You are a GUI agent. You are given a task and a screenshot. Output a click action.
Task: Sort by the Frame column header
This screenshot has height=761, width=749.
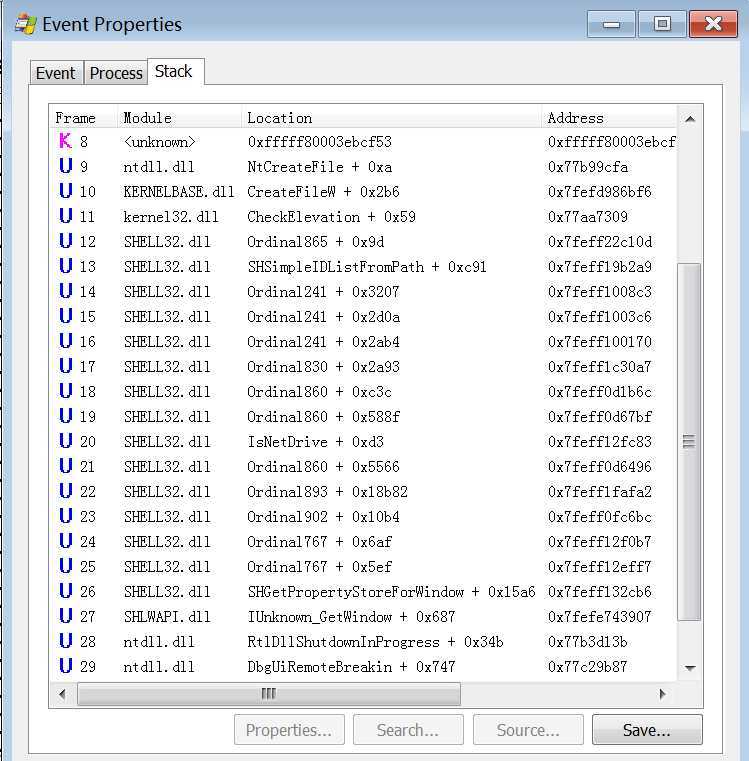83,118
